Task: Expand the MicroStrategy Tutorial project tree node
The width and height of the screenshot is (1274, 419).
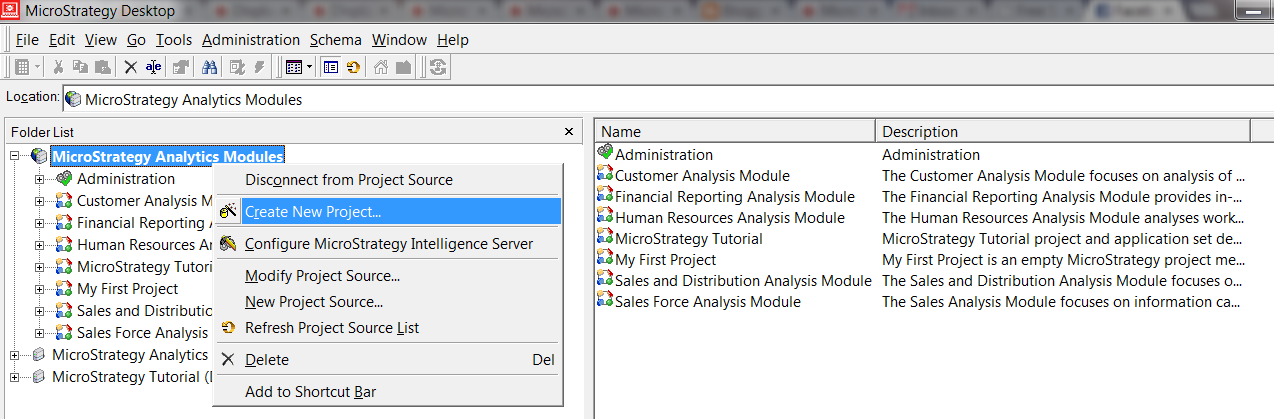Action: pyautogui.click(x=40, y=267)
